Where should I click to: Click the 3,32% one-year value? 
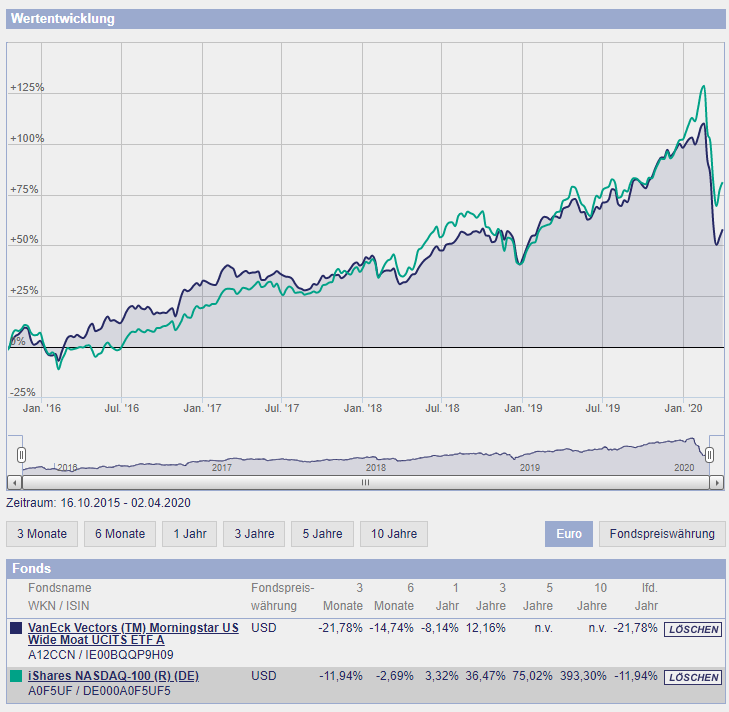coord(442,676)
